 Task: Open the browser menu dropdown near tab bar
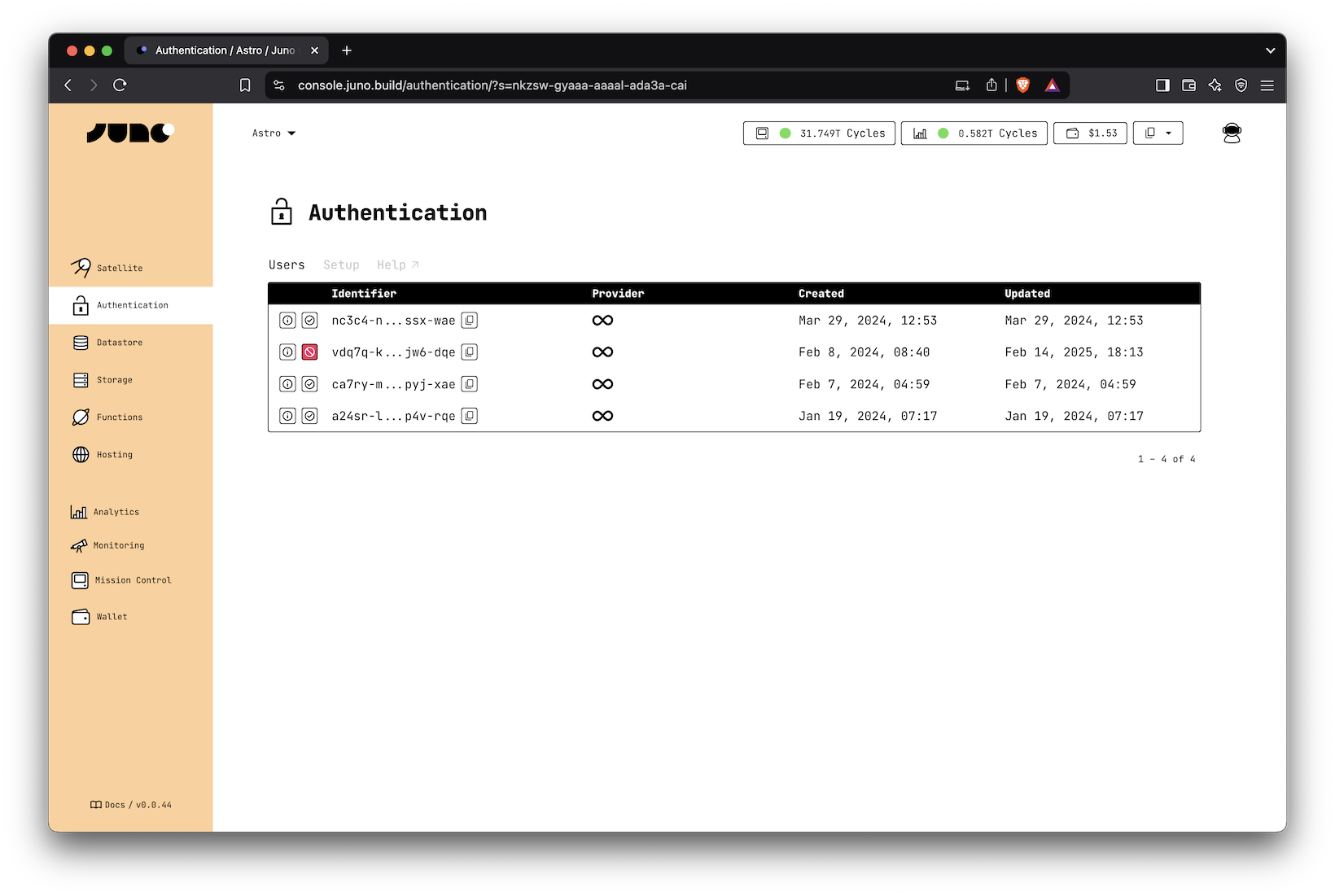tap(1269, 50)
